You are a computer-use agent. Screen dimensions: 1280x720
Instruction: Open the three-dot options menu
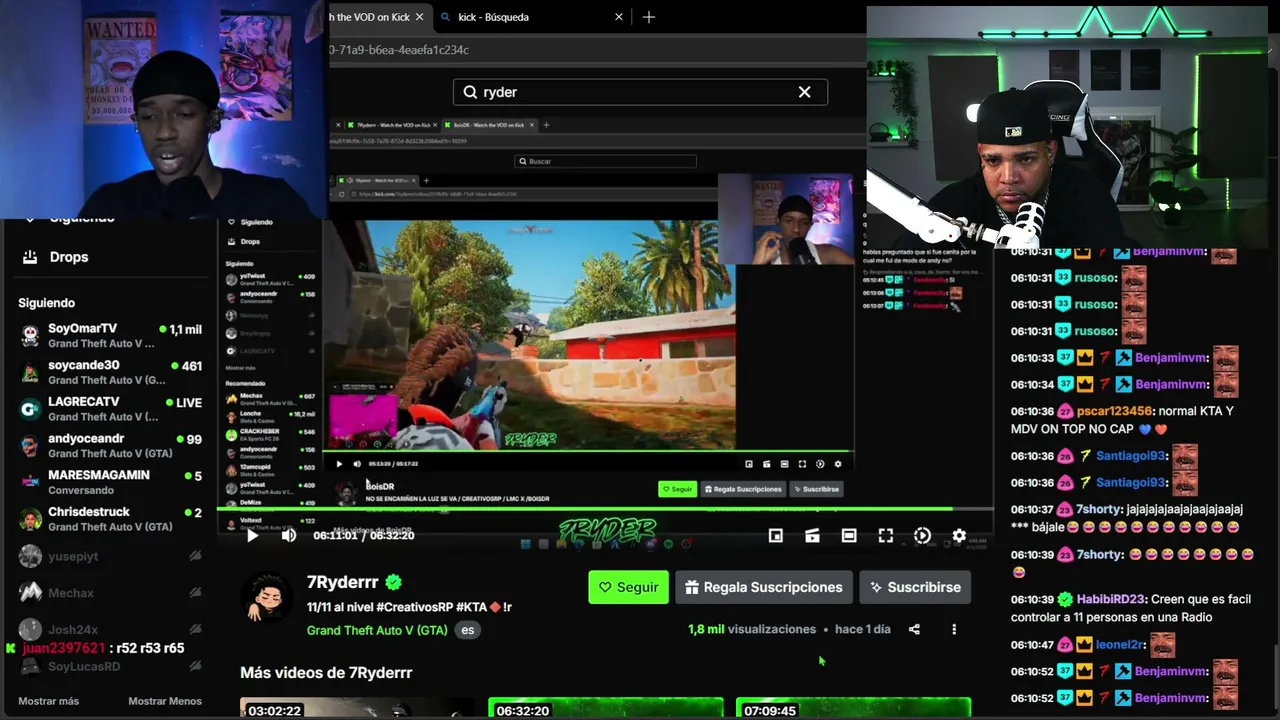[x=954, y=629]
